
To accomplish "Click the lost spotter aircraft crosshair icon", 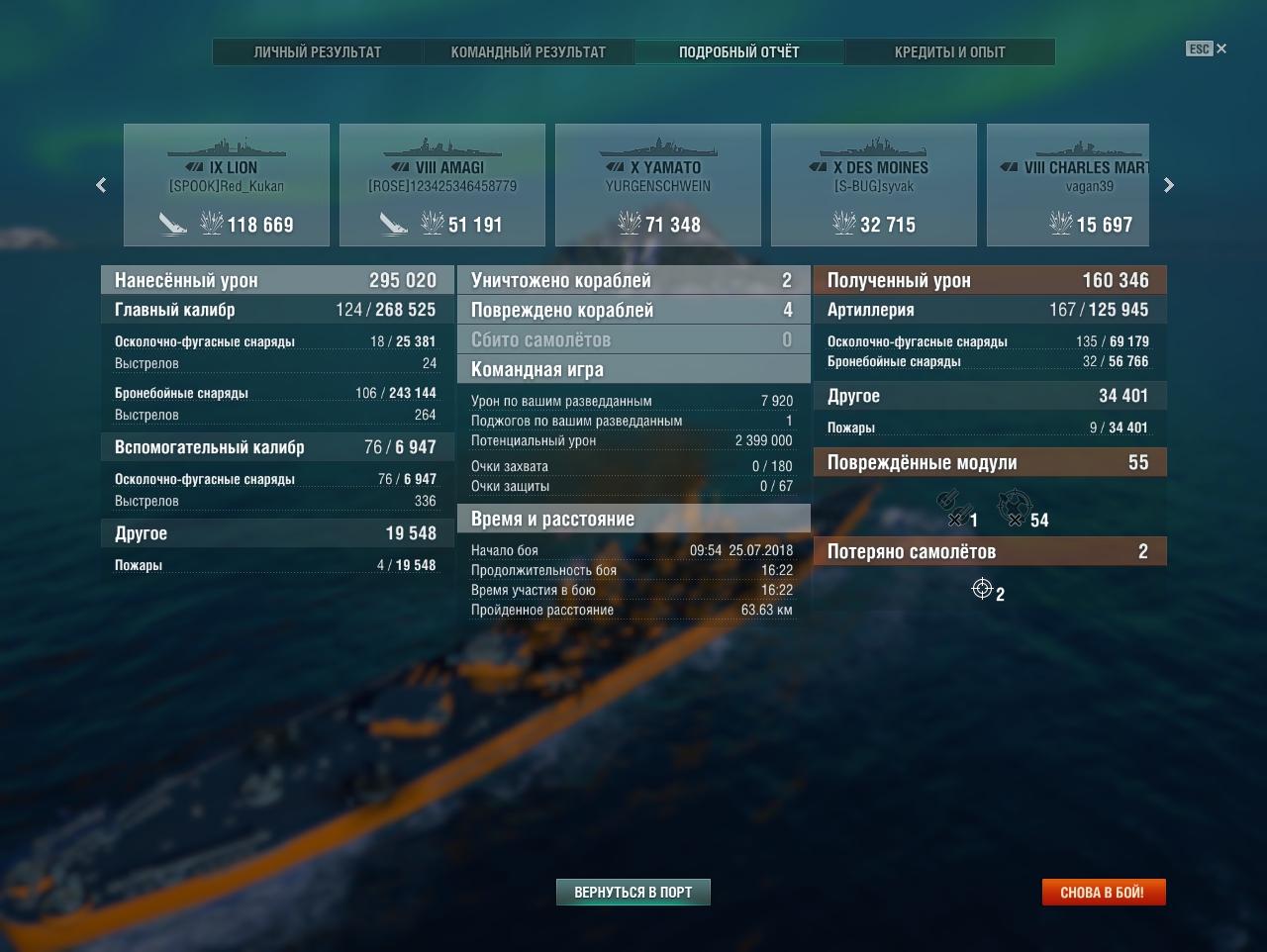I will coord(982,589).
